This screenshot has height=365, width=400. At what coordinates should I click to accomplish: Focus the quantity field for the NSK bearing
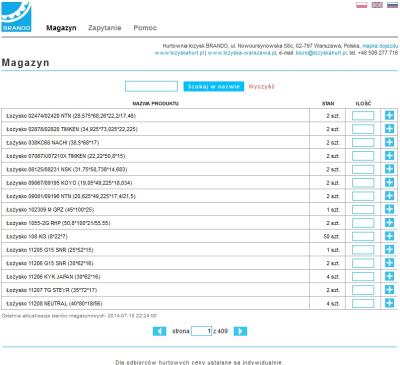point(363,169)
